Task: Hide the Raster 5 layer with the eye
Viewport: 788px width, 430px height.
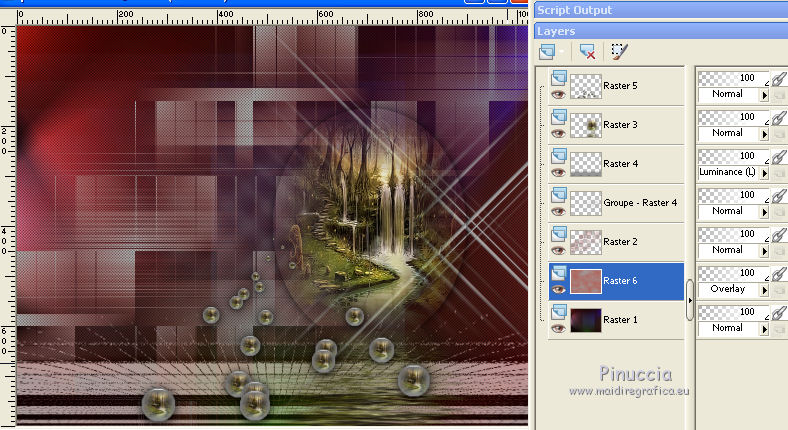Action: (558, 94)
